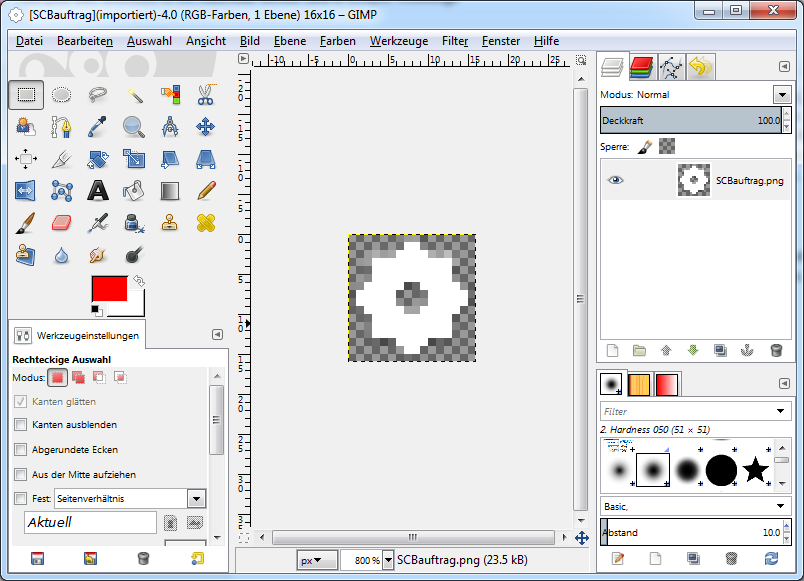The image size is (804, 581).
Task: Open the Seitenverhältnis dropdown
Action: (196, 498)
